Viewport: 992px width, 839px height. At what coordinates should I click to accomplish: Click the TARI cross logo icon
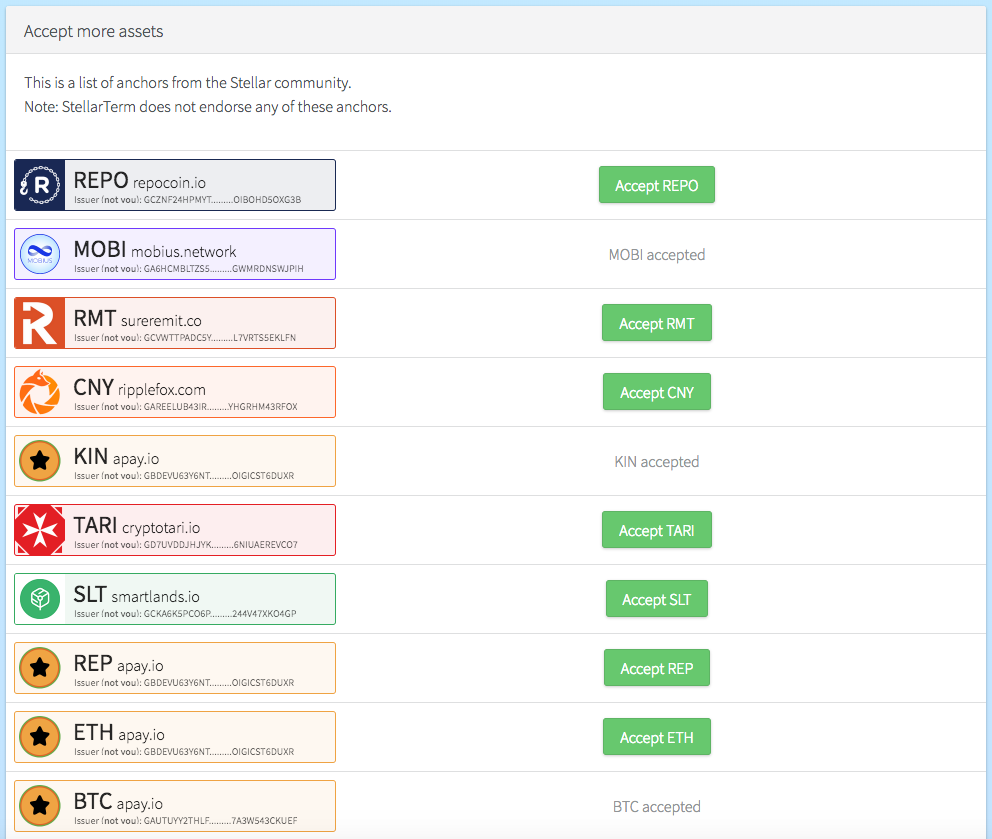coord(40,530)
